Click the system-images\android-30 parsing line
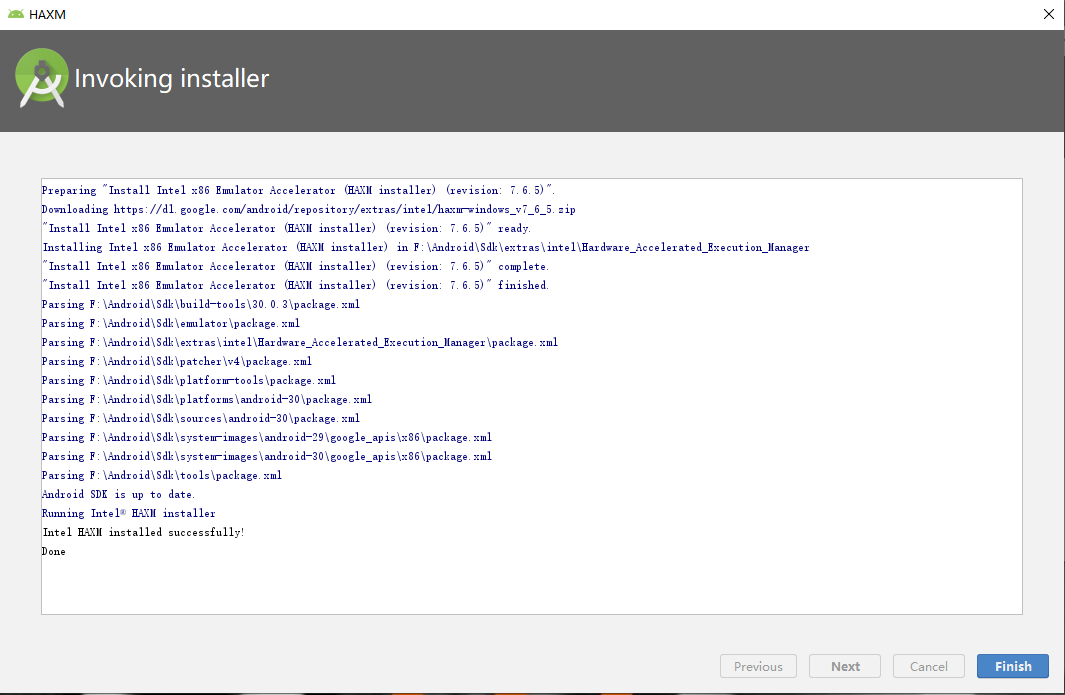This screenshot has height=695, width=1065. tap(266, 457)
